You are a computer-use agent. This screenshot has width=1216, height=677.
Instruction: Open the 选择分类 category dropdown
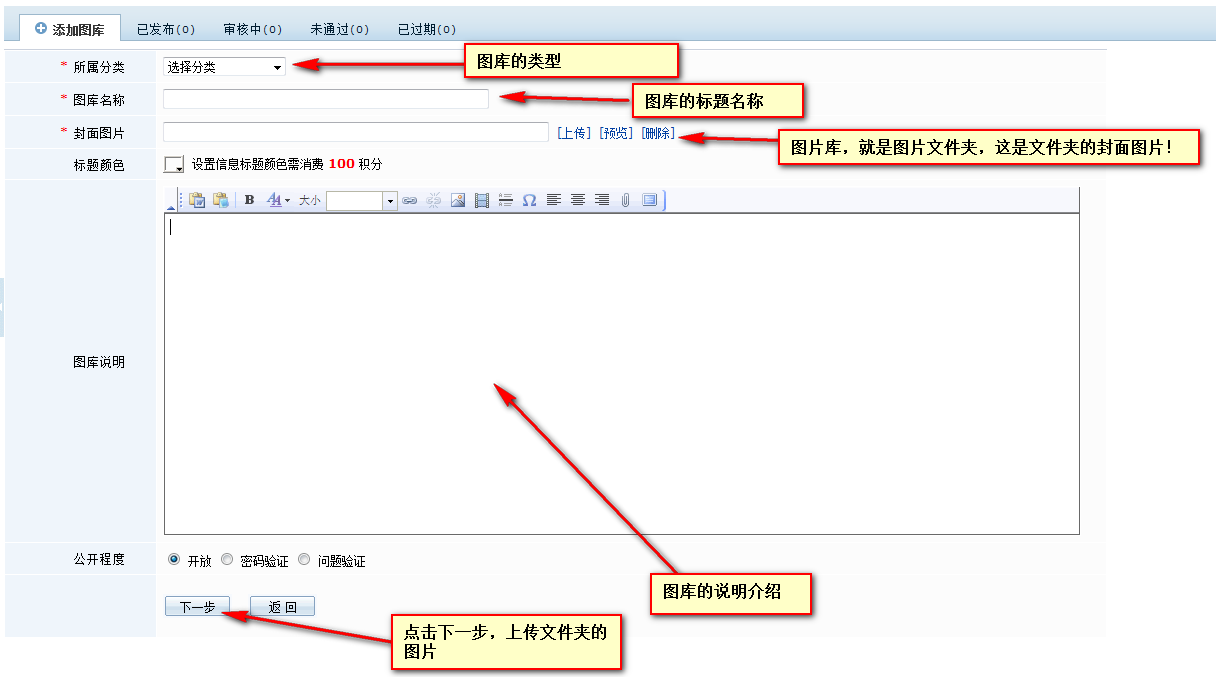point(224,67)
